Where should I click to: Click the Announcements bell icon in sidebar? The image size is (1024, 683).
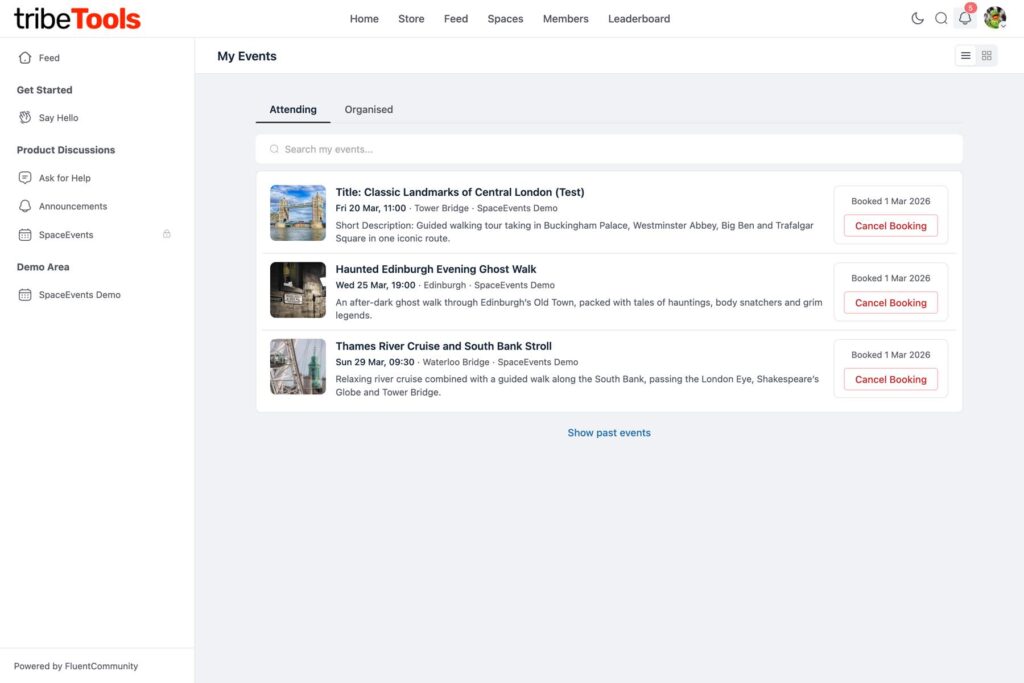click(x=25, y=206)
